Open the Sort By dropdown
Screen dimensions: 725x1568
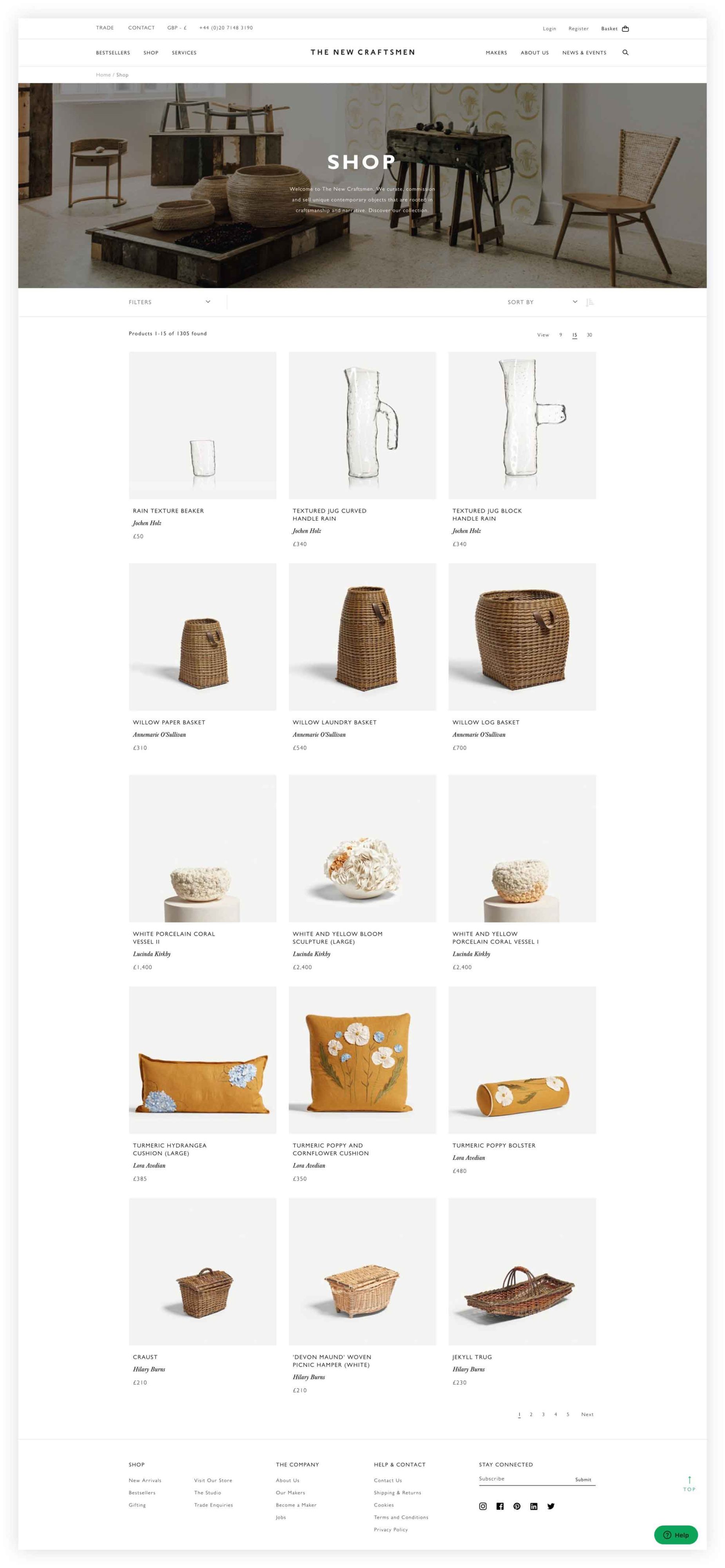click(x=542, y=302)
